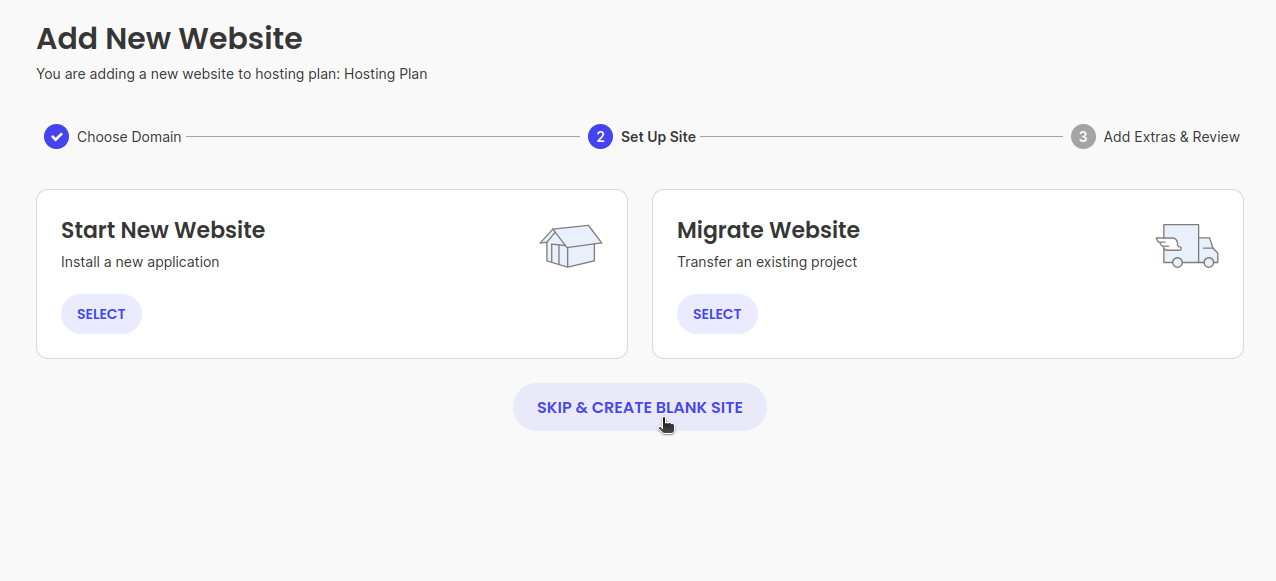Click the Migrate Website card title
The width and height of the screenshot is (1276, 581).
(x=768, y=230)
